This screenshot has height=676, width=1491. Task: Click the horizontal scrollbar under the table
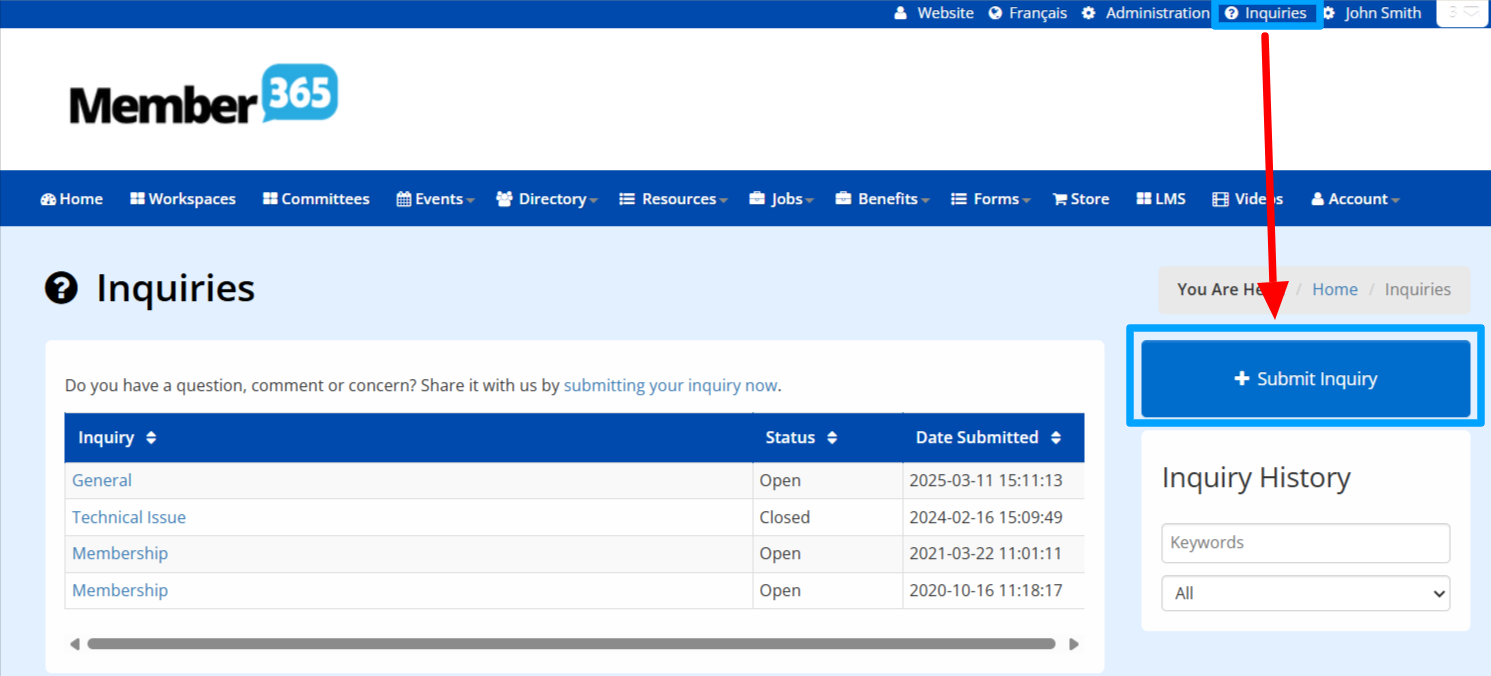point(570,644)
